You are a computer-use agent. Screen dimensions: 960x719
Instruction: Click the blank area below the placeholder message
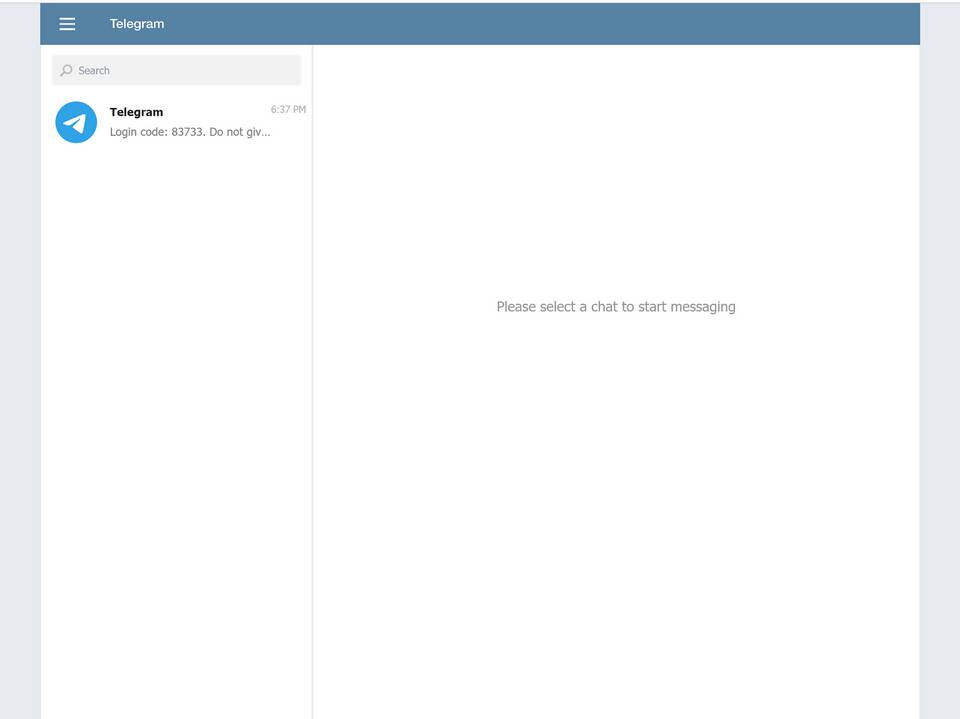pos(615,500)
